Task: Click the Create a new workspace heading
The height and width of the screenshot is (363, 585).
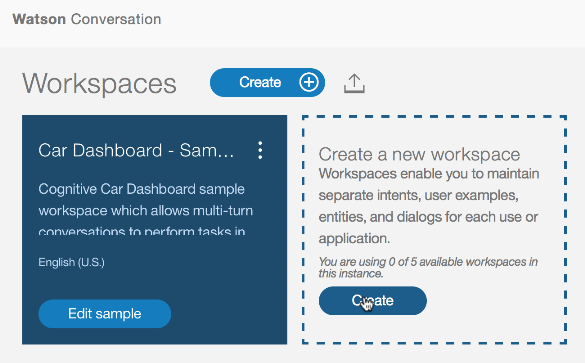Action: [419, 154]
